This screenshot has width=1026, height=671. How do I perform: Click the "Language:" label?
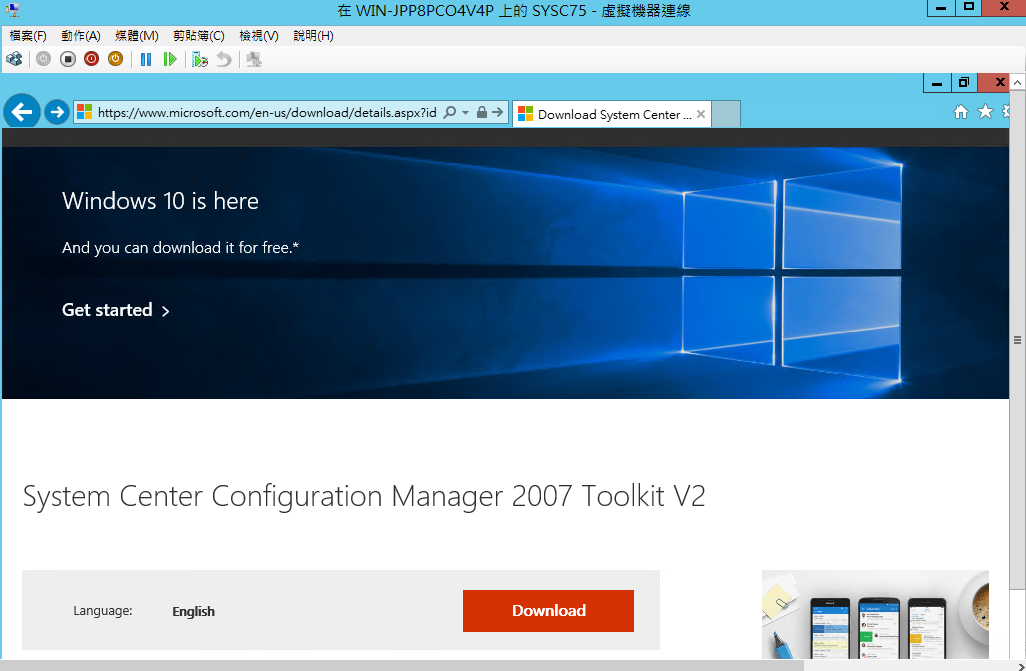[x=103, y=611]
